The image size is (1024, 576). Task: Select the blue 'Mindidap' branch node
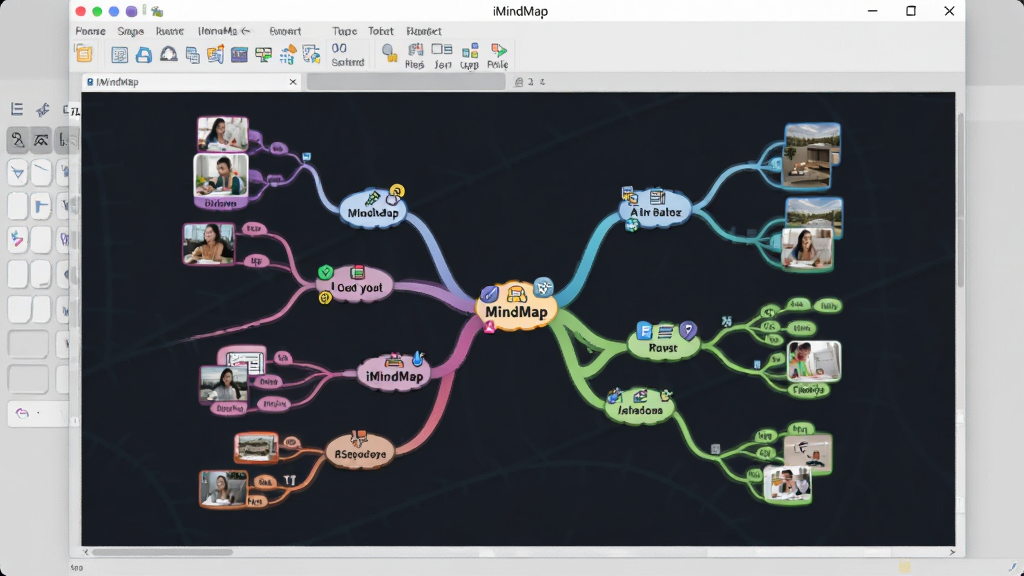click(x=373, y=212)
